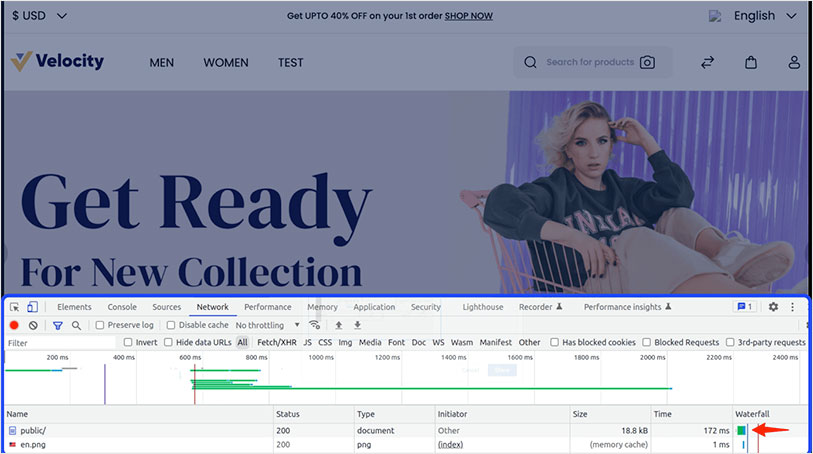Open the shopping bag cart icon
Viewport: 813px width, 454px height.
[751, 62]
